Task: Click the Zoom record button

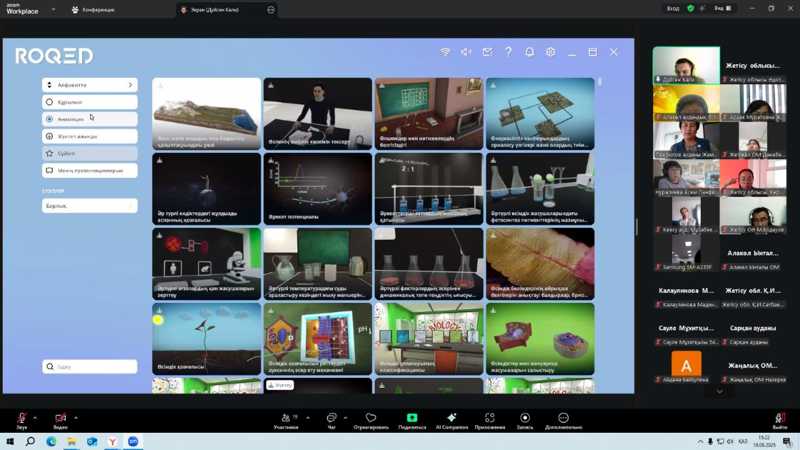Action: 525,418
